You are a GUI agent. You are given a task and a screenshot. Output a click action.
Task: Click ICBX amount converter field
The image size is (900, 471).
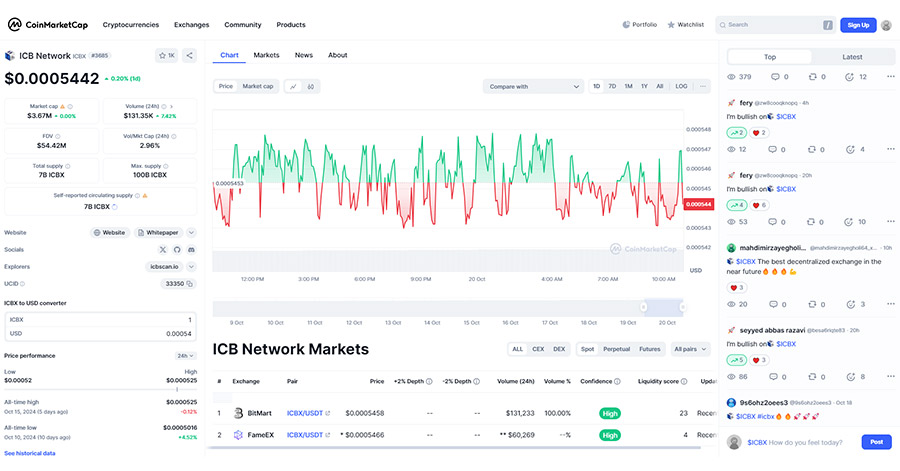click(x=100, y=320)
